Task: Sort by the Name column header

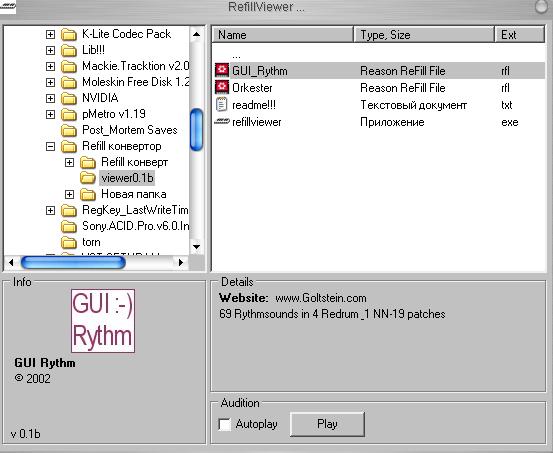Action: [x=283, y=35]
